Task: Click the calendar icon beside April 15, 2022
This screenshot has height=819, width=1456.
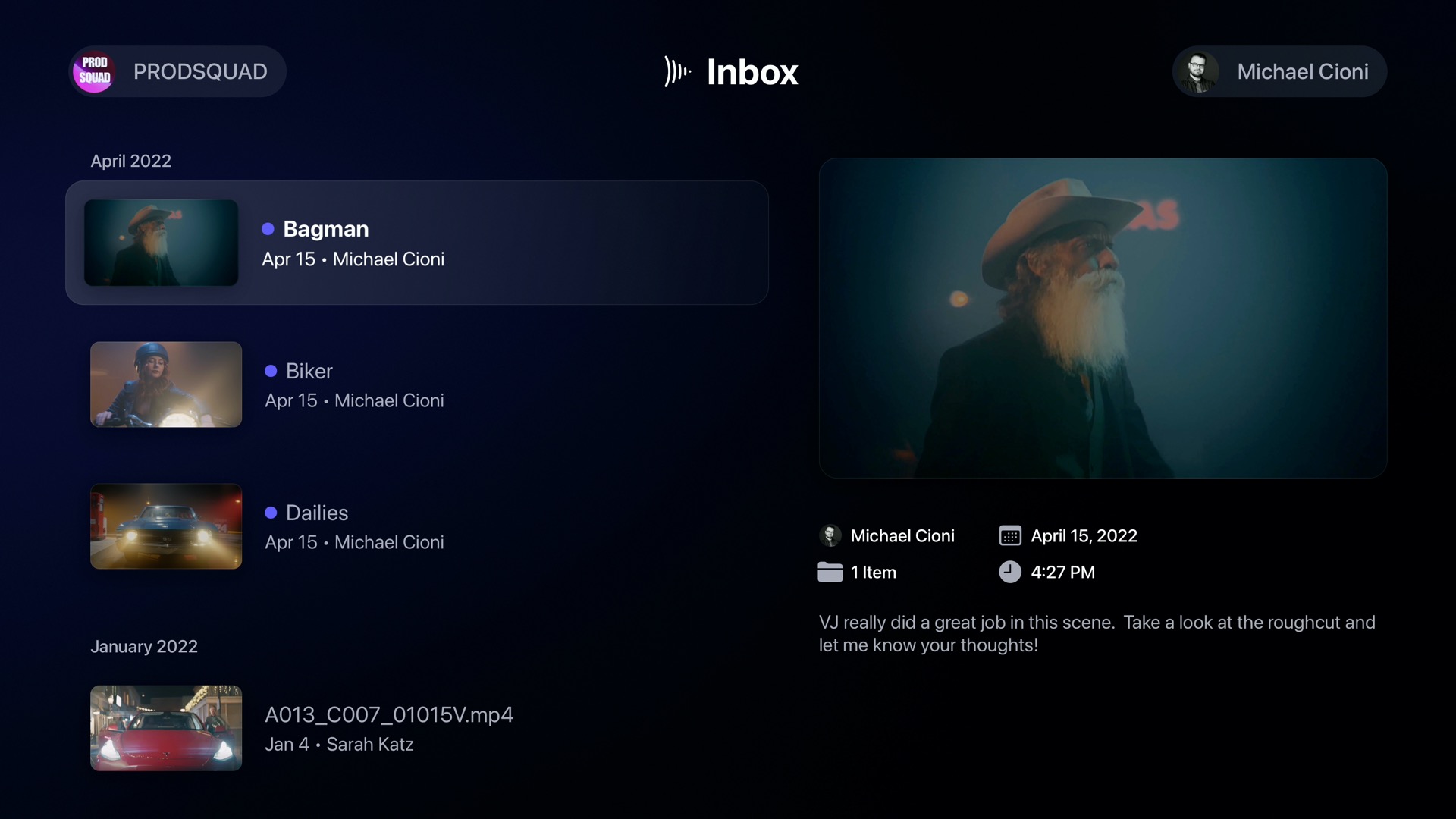Action: (1010, 536)
